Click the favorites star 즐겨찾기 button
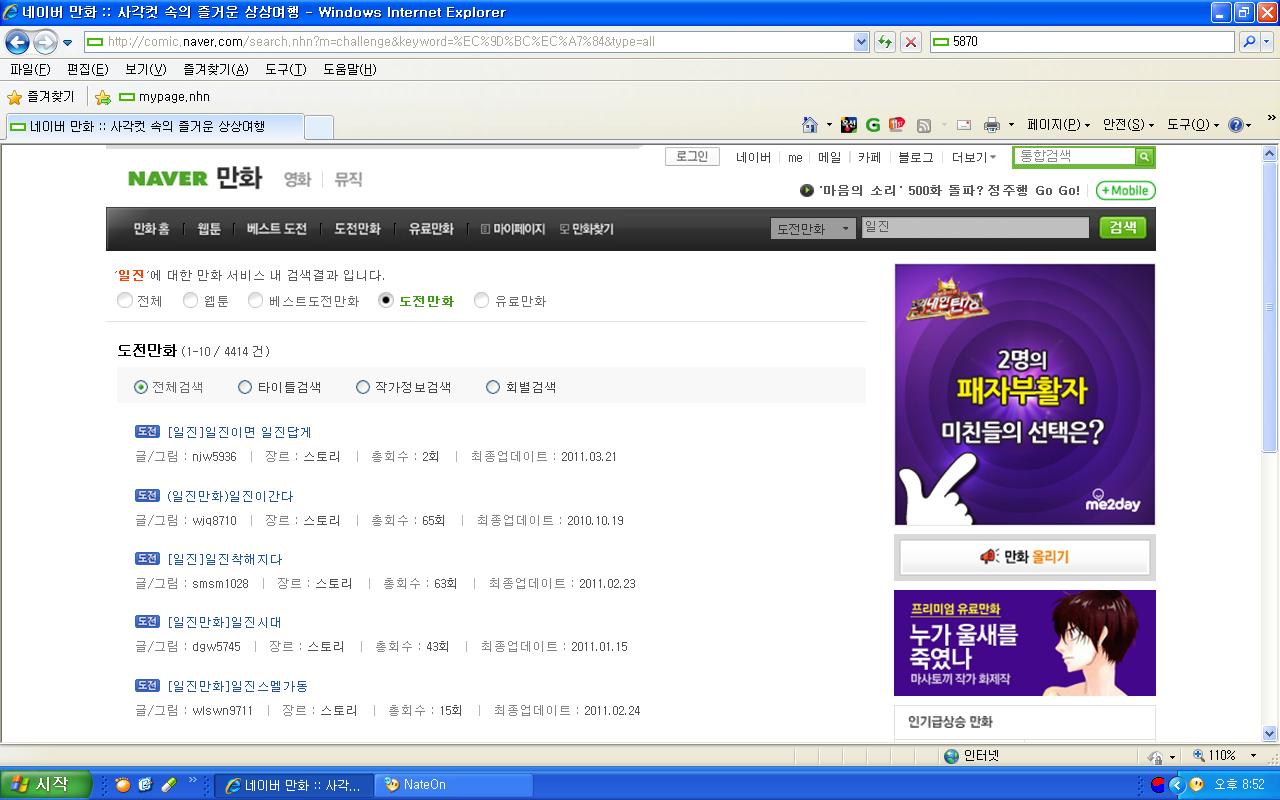This screenshot has height=800, width=1280. click(41, 97)
